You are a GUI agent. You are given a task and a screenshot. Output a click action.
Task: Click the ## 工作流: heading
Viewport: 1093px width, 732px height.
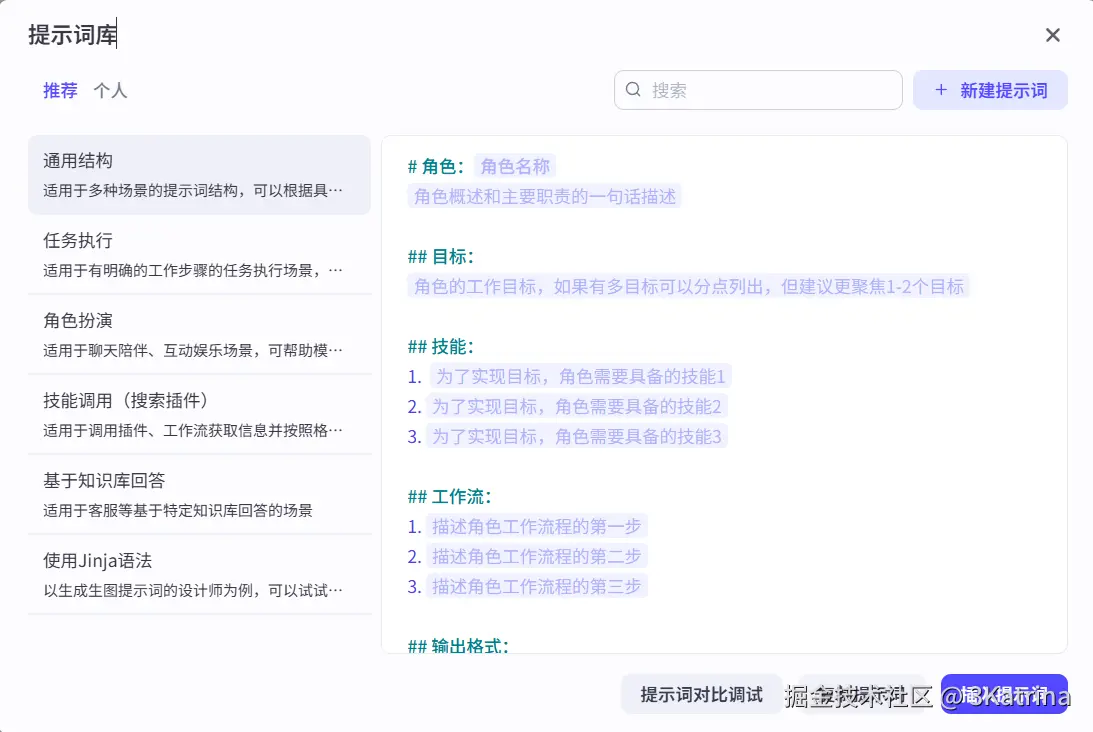[x=450, y=496]
